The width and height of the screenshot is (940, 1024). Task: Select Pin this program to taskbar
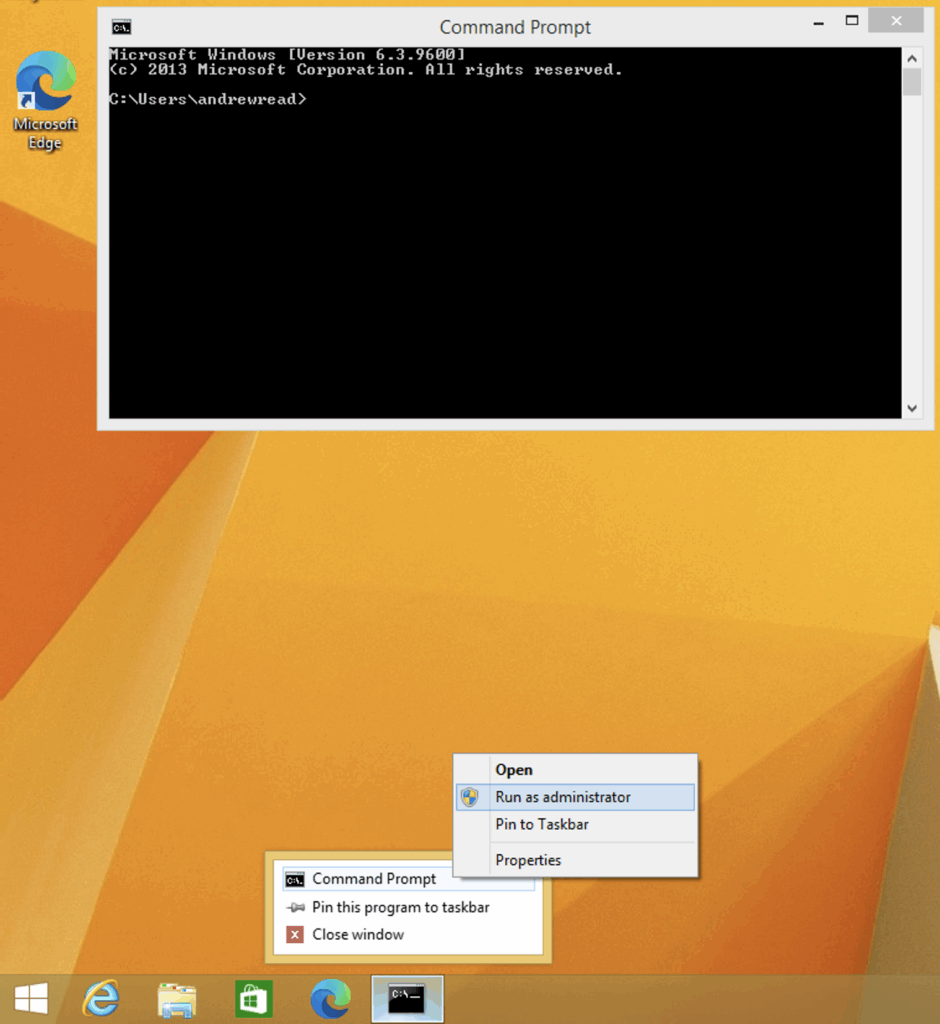tap(400, 907)
